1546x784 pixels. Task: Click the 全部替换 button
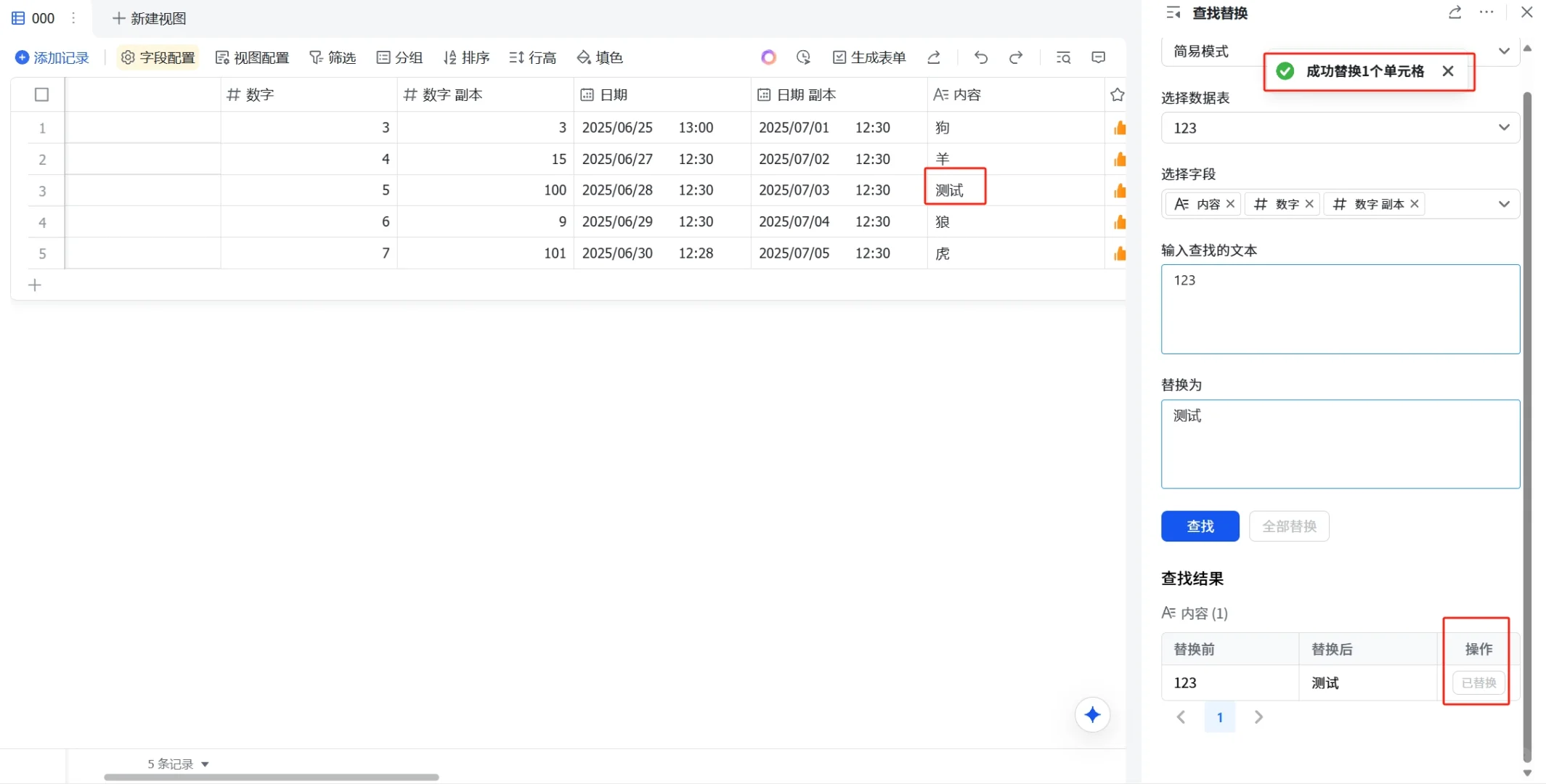(x=1289, y=526)
